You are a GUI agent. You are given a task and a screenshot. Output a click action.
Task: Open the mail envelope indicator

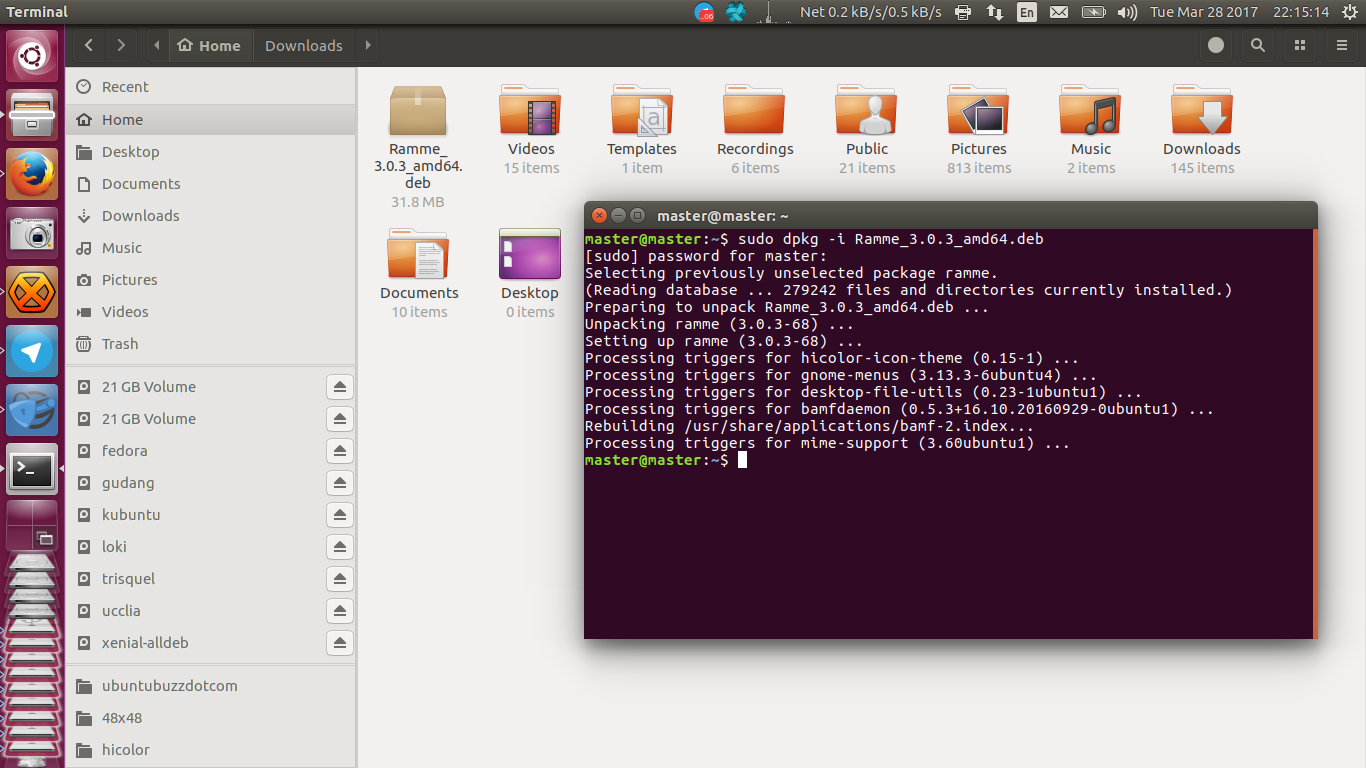[x=1060, y=12]
